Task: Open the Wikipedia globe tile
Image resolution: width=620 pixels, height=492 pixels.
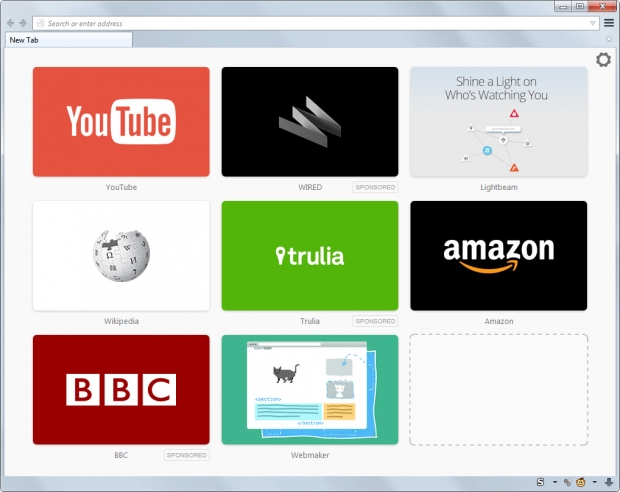Action: point(121,255)
